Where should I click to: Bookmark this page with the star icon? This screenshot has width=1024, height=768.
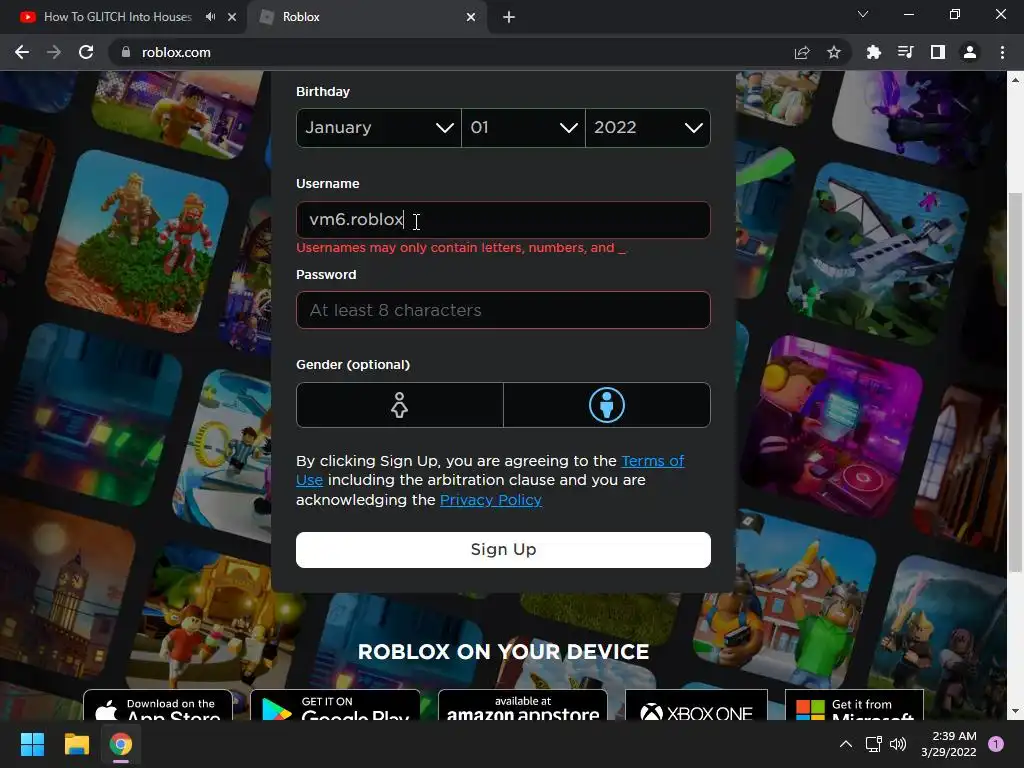(834, 52)
